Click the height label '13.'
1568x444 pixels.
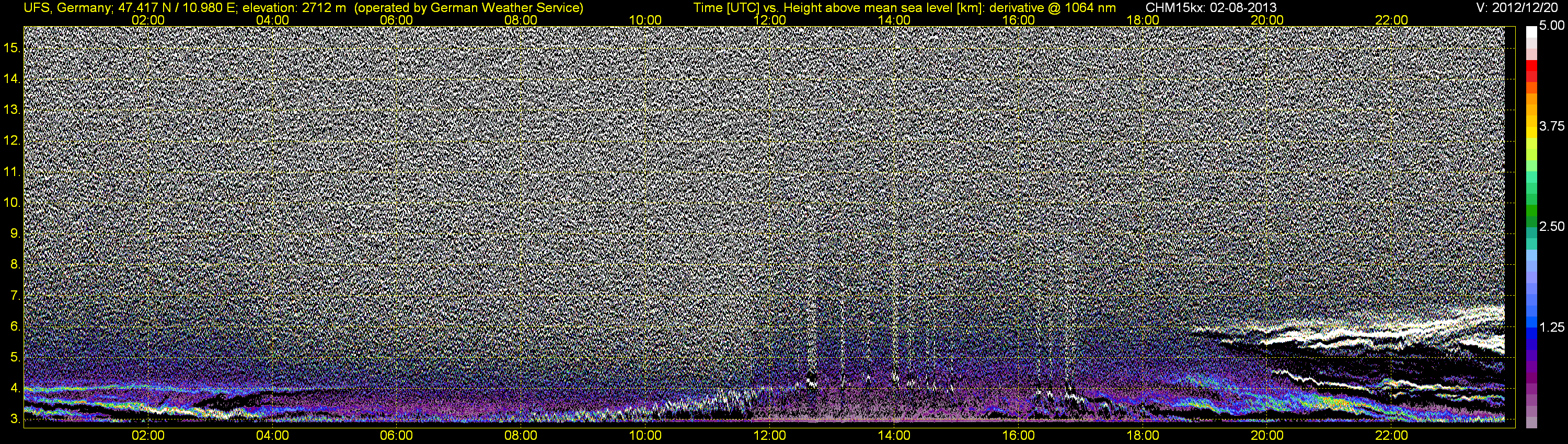click(12, 110)
